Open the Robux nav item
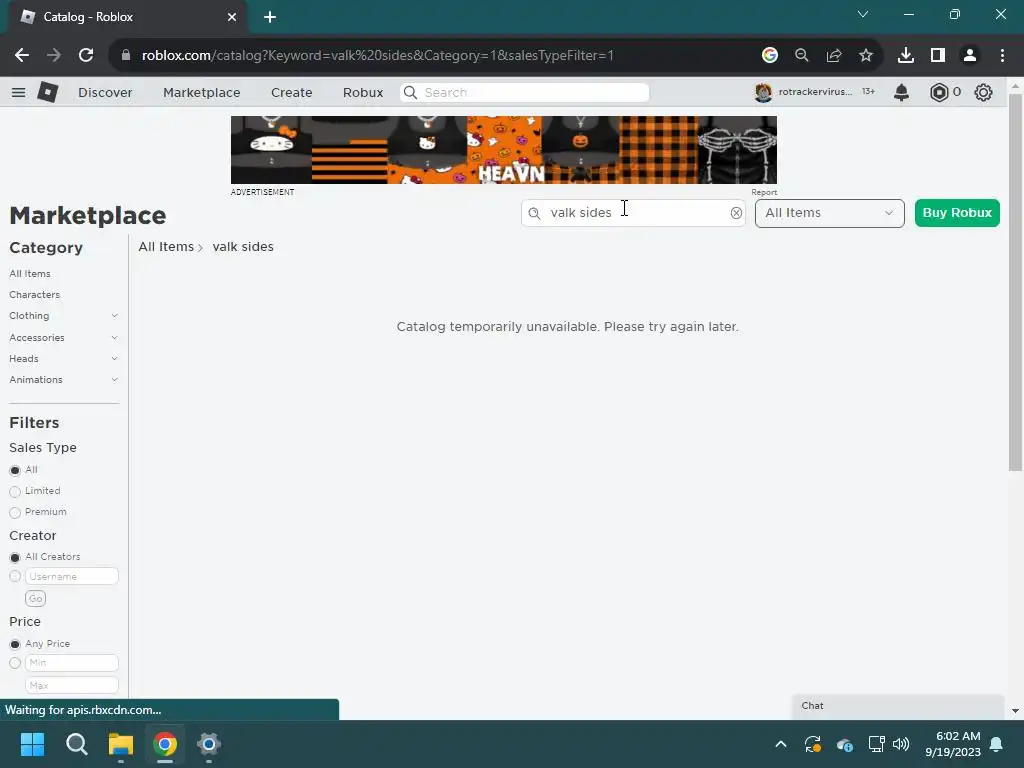 tap(362, 92)
